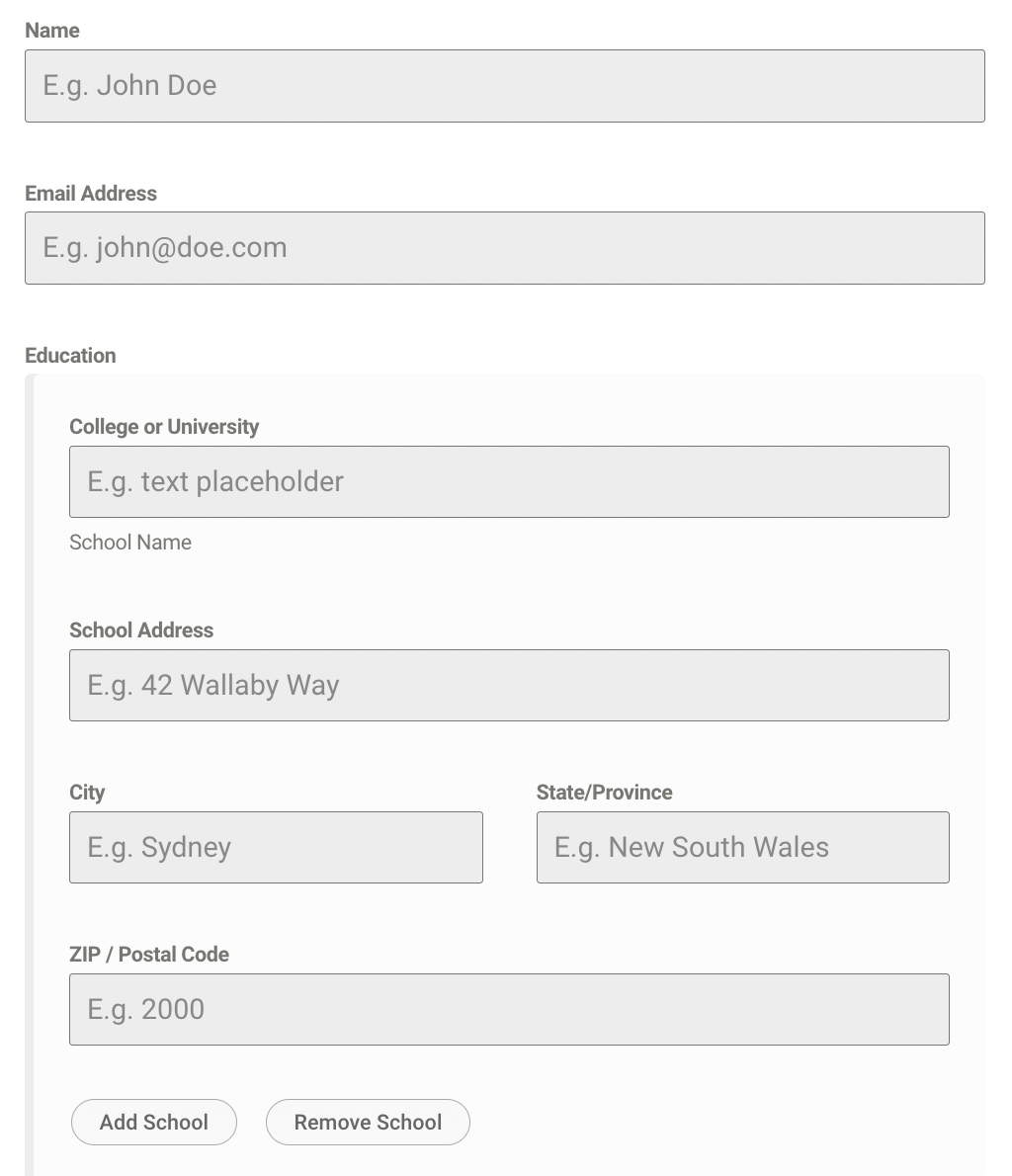Click the School Address label
This screenshot has height=1176, width=1012.
(141, 630)
